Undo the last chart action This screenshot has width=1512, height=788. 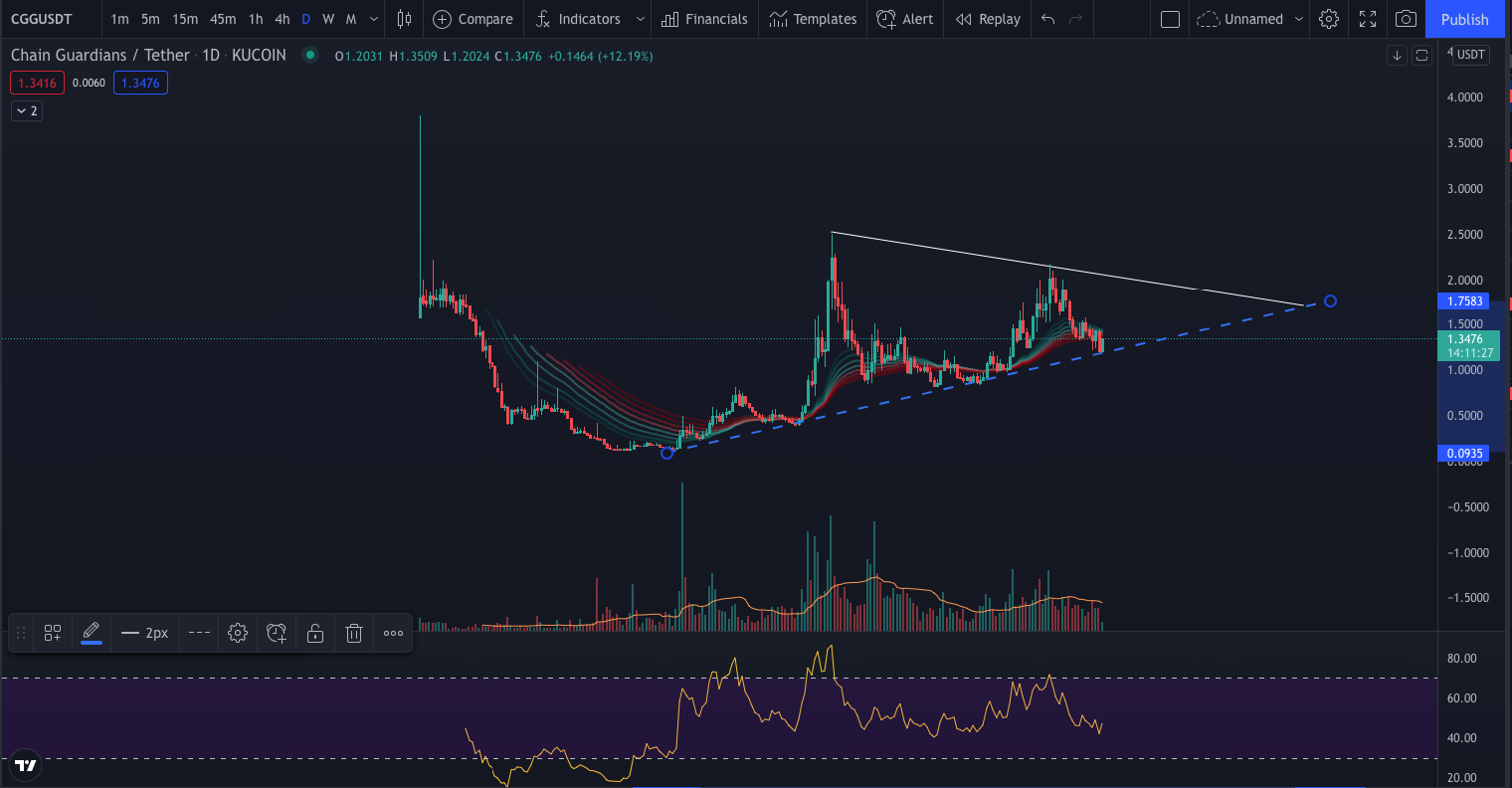click(x=1047, y=19)
